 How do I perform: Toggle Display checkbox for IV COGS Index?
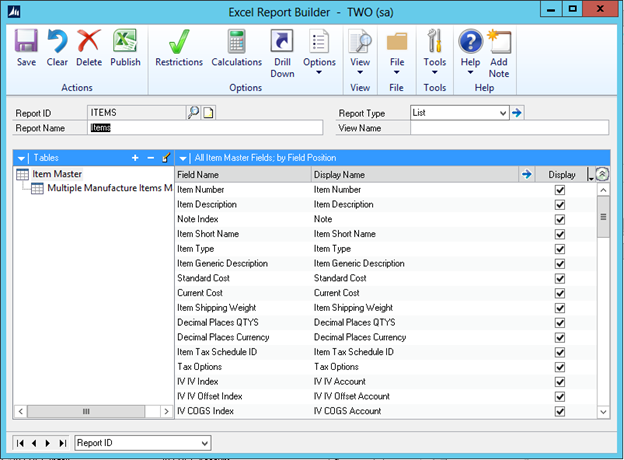(560, 411)
